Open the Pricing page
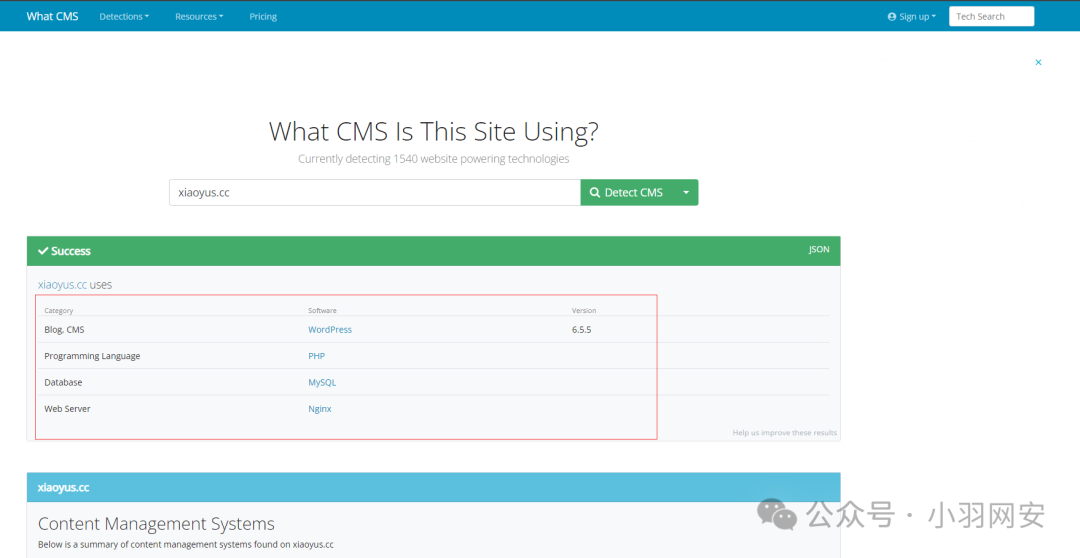Viewport: 1080px width, 558px height. click(263, 17)
